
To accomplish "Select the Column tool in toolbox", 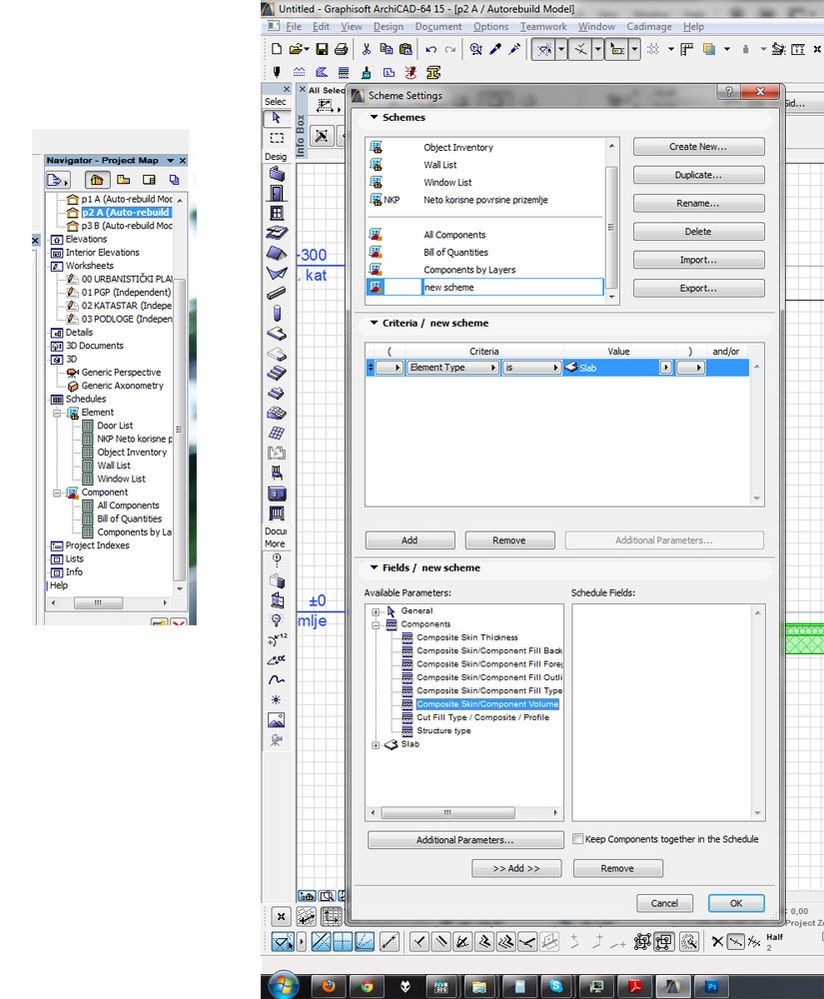I will click(x=277, y=313).
